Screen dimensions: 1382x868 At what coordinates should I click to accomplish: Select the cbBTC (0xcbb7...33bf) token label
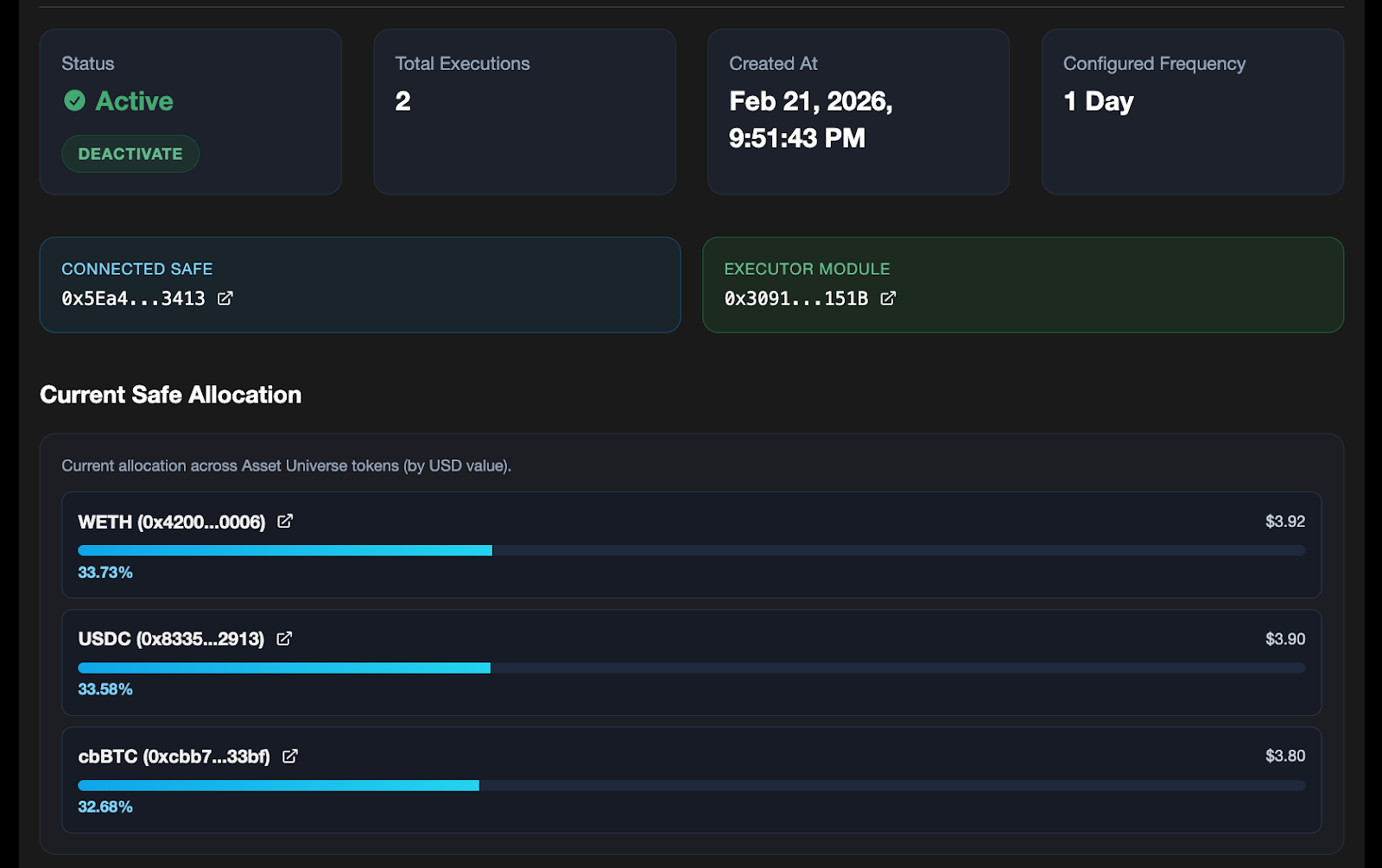click(x=174, y=757)
